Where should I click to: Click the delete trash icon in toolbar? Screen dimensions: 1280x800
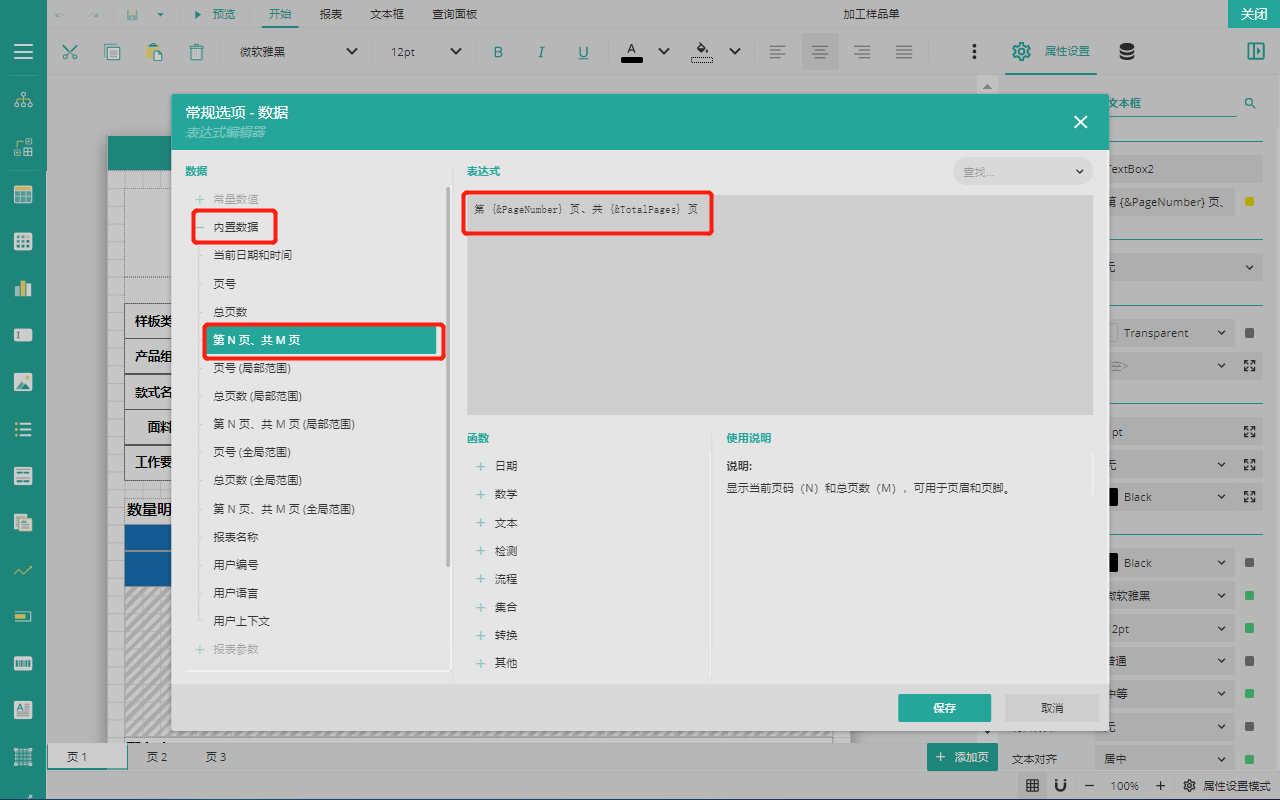[x=197, y=52]
